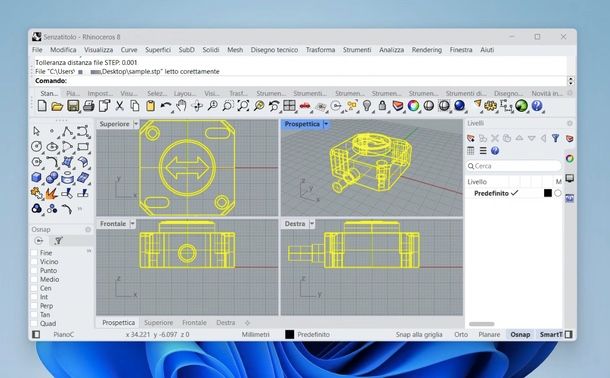Open the Superfici menu

click(x=158, y=50)
